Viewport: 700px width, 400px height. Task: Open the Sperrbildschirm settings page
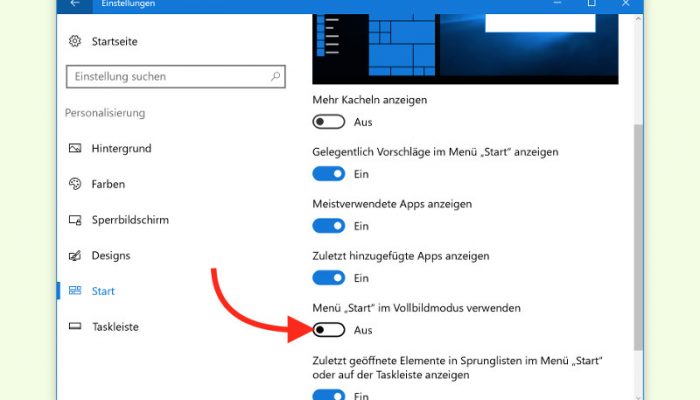point(130,220)
